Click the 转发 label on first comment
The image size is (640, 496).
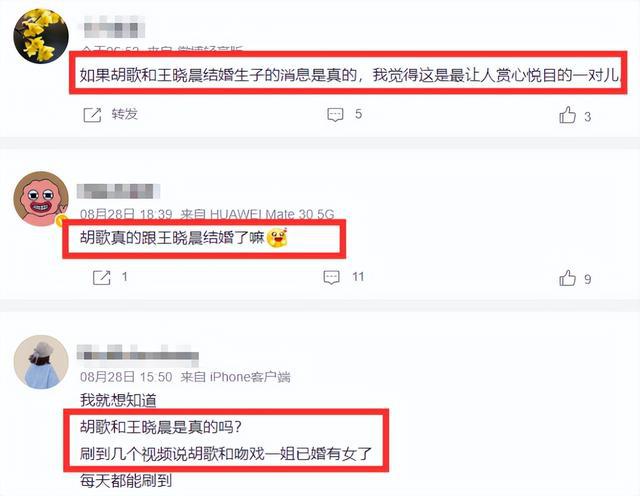124,114
